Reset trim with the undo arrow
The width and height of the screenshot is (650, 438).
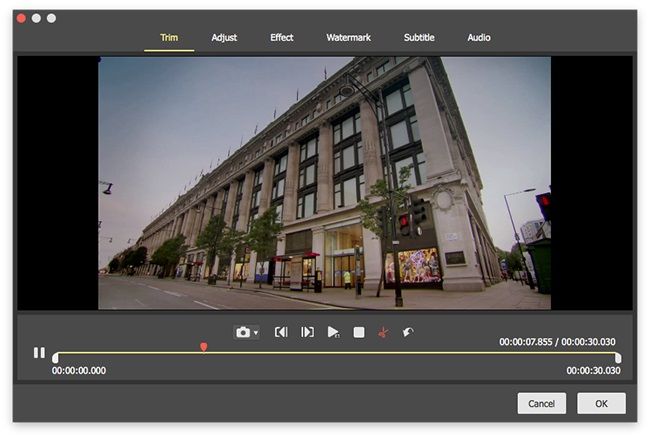(407, 332)
